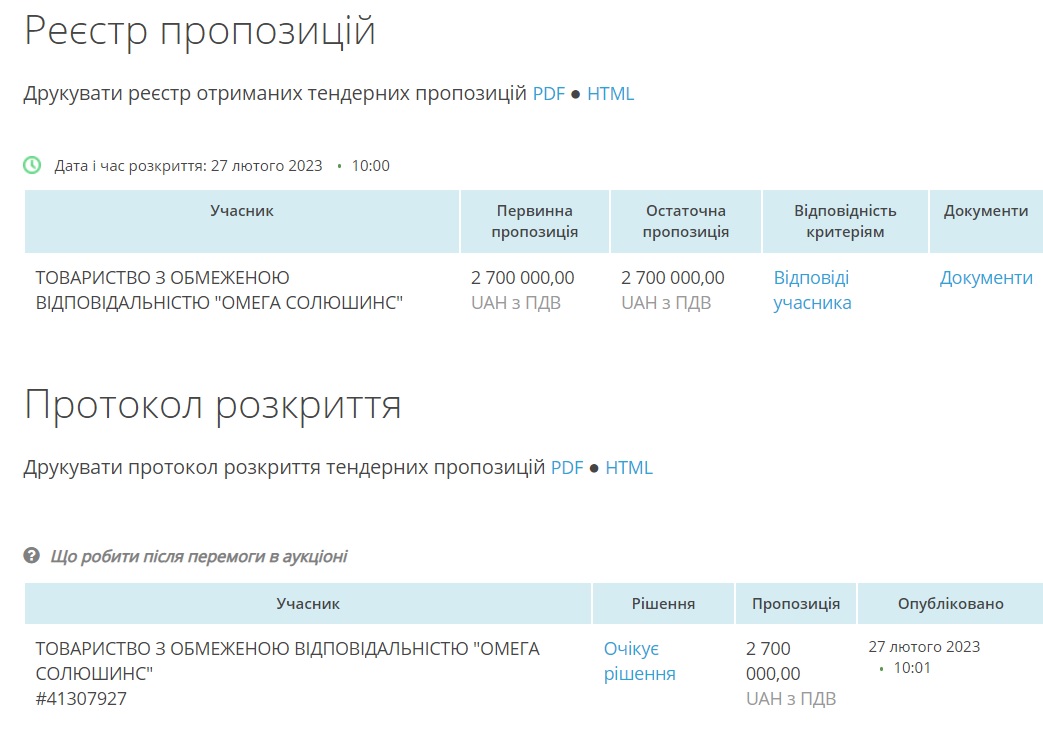
Task: Click the Опубліковано column header
Action: (x=951, y=604)
